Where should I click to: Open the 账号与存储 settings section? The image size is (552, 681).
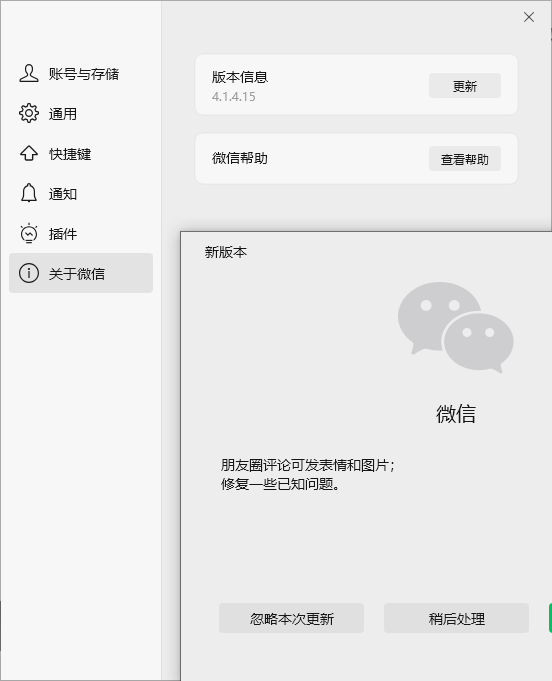tap(81, 74)
